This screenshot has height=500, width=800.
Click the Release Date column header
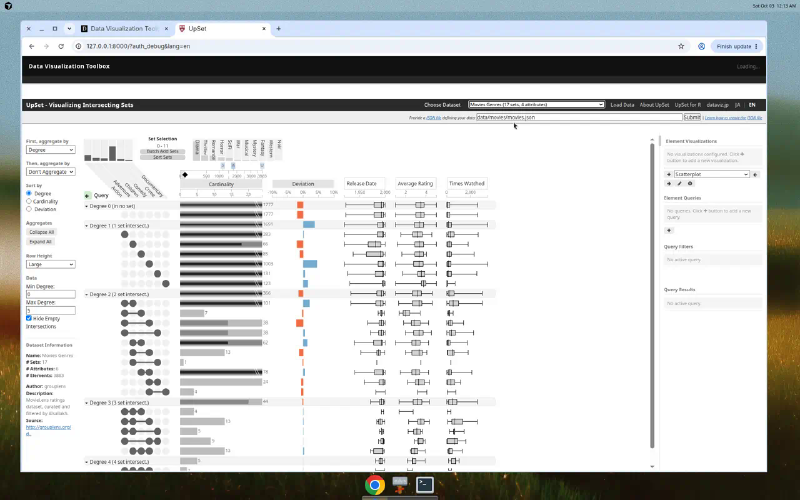pos(362,183)
